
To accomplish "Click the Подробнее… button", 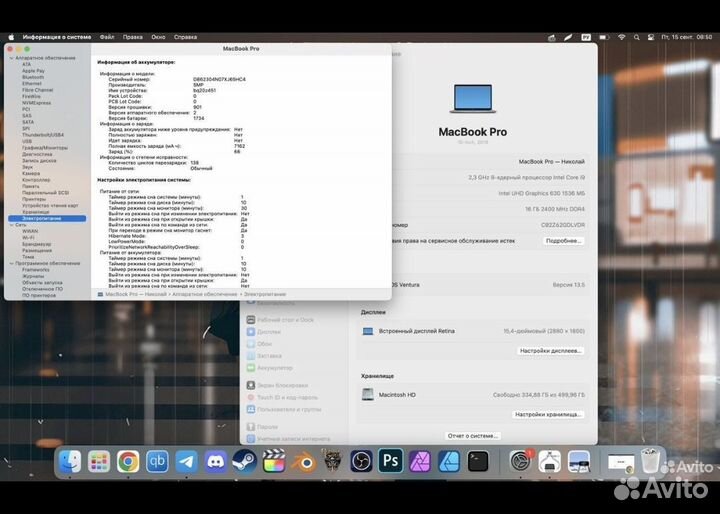I will click(x=563, y=241).
